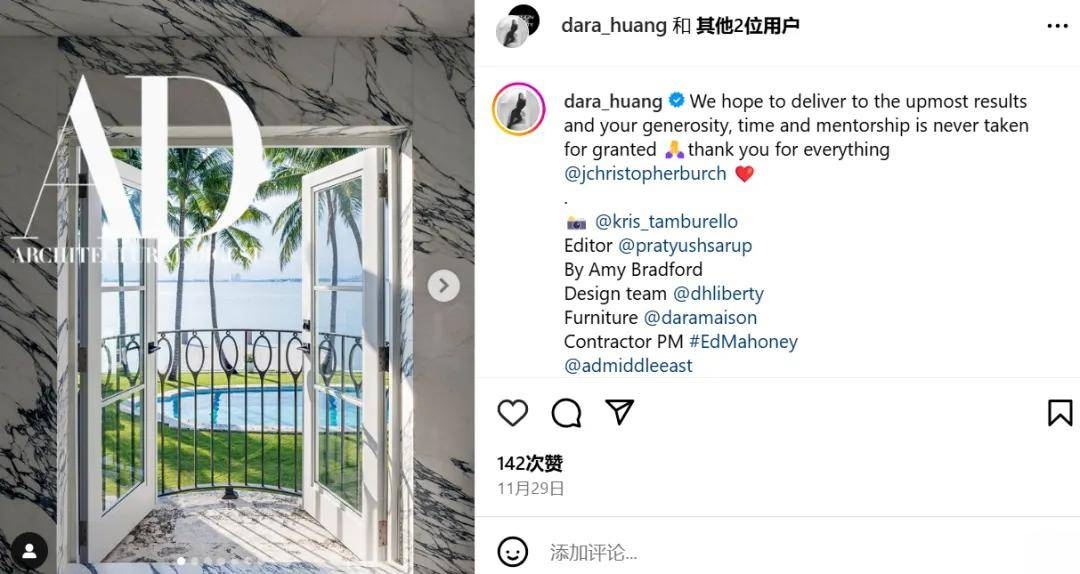Save post with bookmark icon
The image size is (1080, 574).
[x=1060, y=413]
